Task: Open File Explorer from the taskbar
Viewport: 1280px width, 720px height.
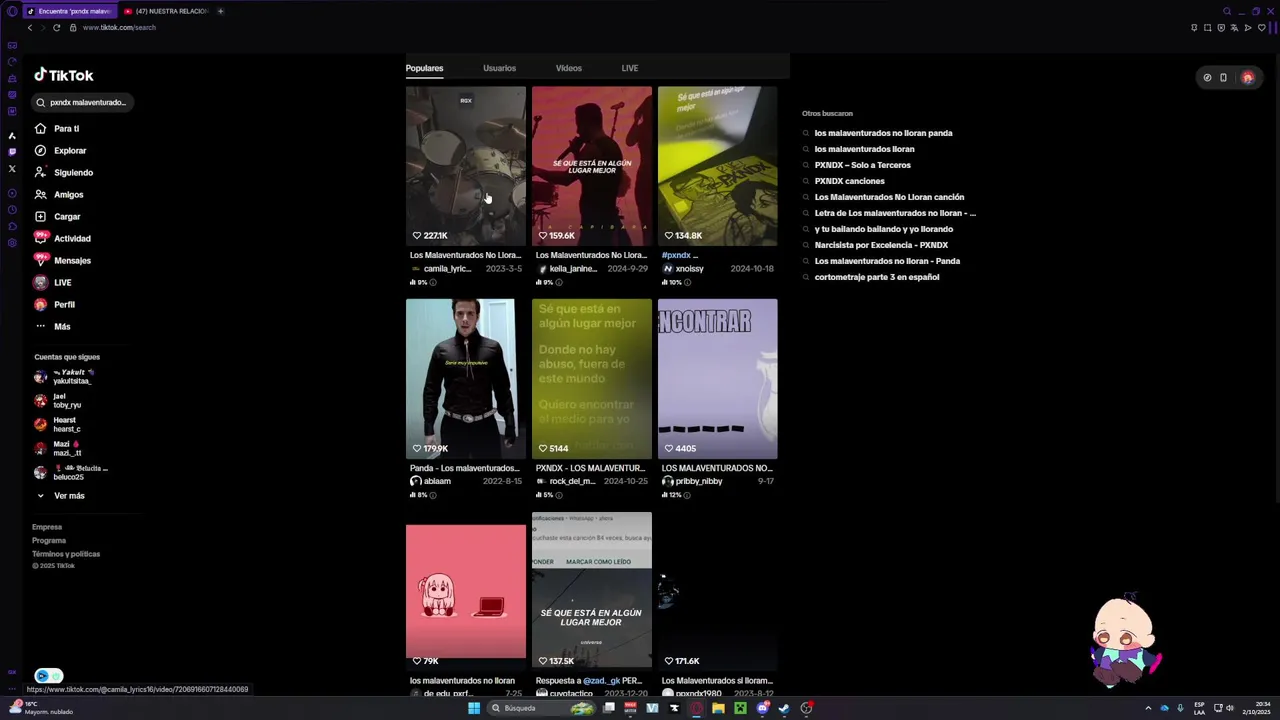Action: pos(718,708)
